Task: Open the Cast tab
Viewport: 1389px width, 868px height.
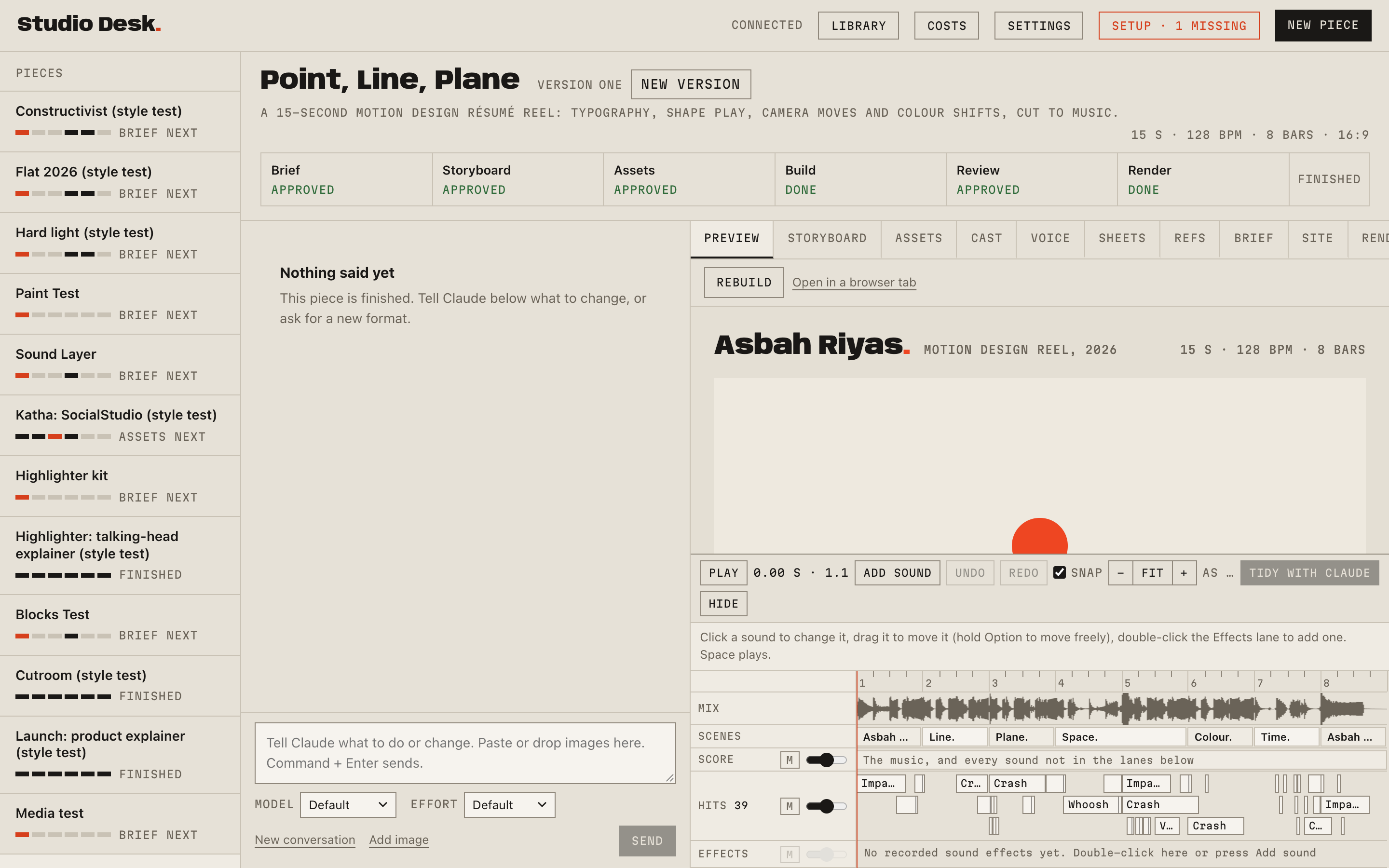Action: 987,238
